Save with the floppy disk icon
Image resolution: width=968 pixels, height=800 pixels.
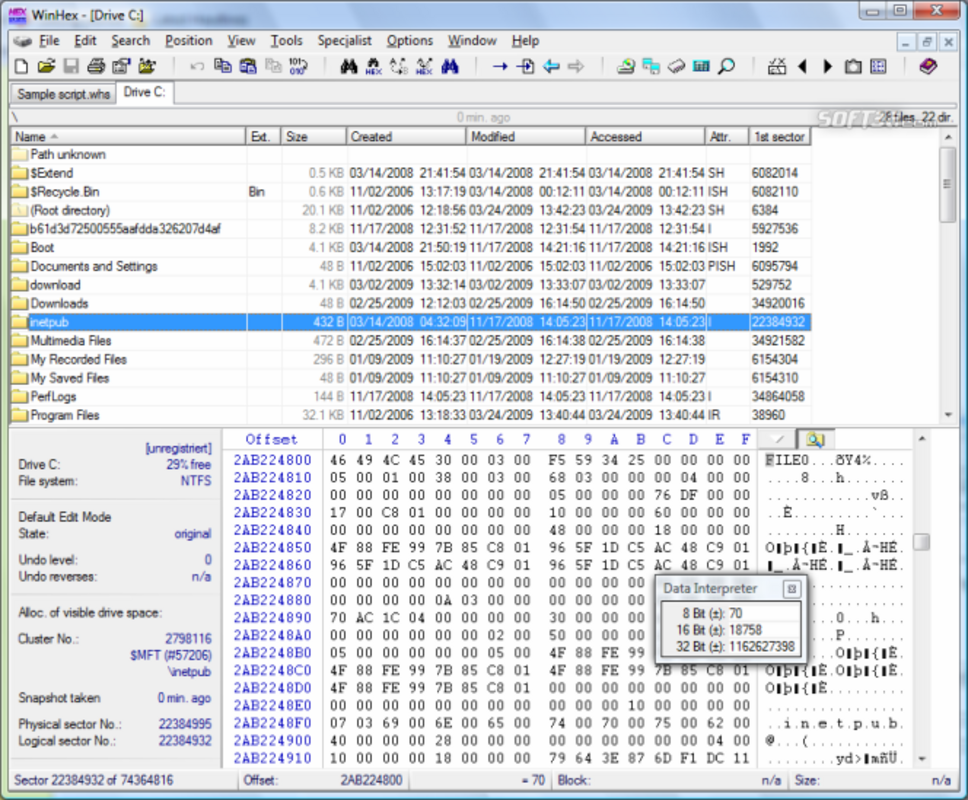click(70, 66)
